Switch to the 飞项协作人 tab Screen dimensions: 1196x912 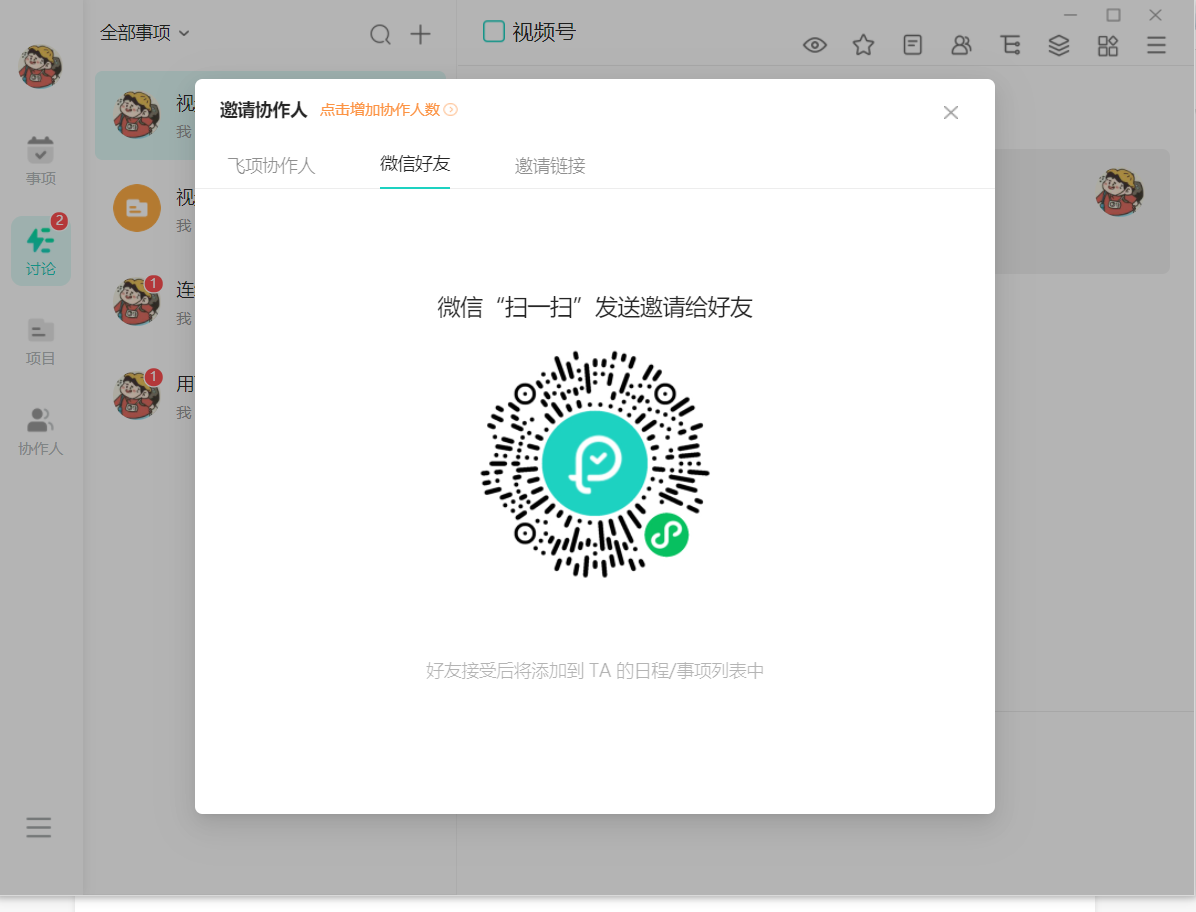pos(271,165)
